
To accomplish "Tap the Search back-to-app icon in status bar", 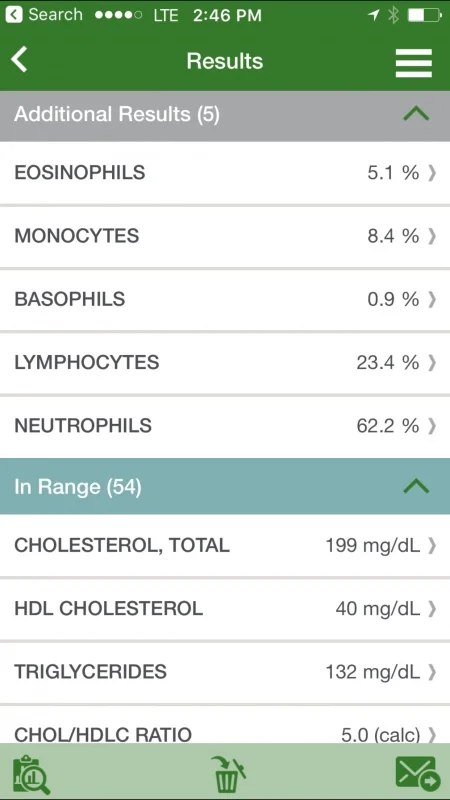I will (14, 15).
